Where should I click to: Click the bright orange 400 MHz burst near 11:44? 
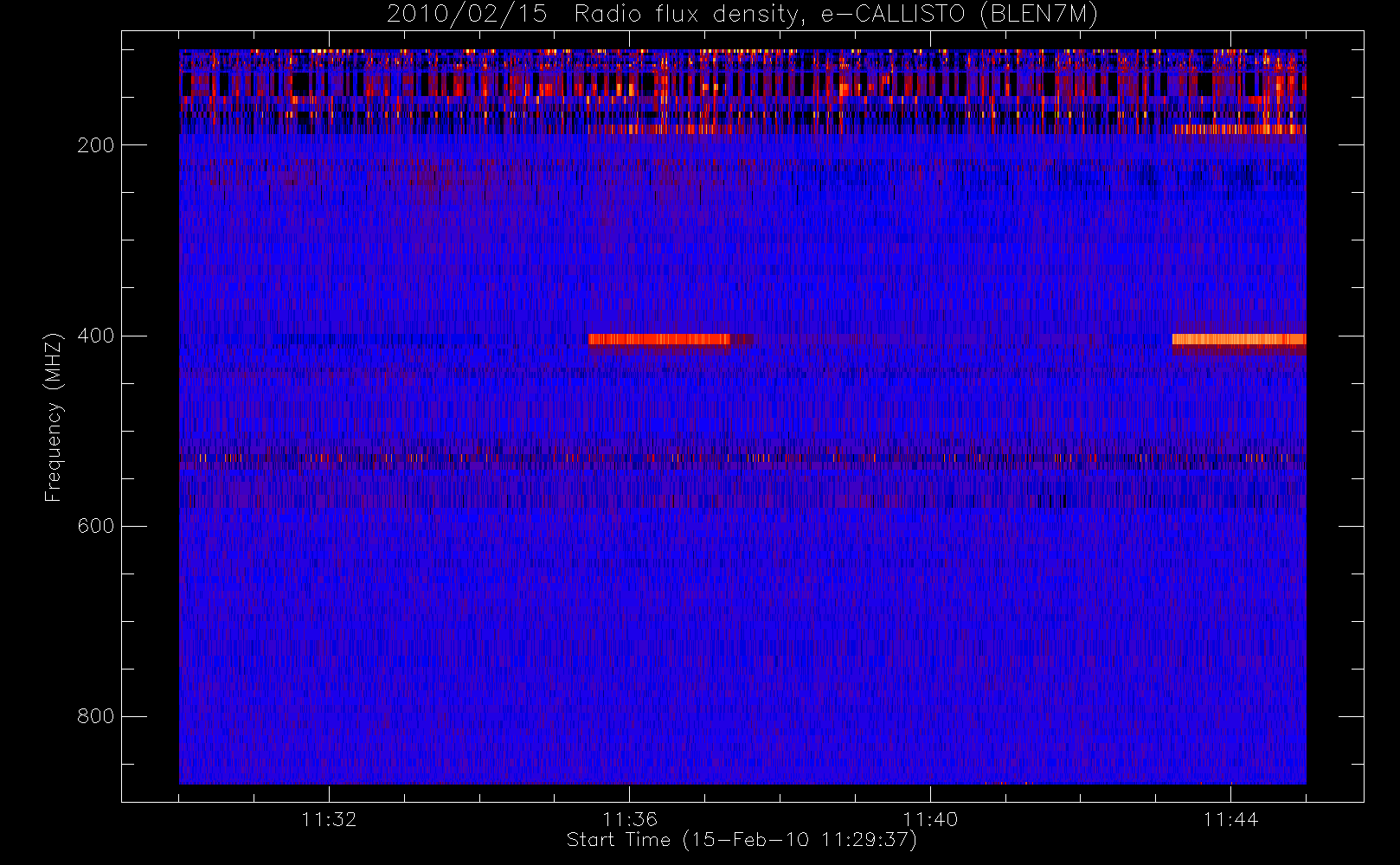click(x=1239, y=339)
